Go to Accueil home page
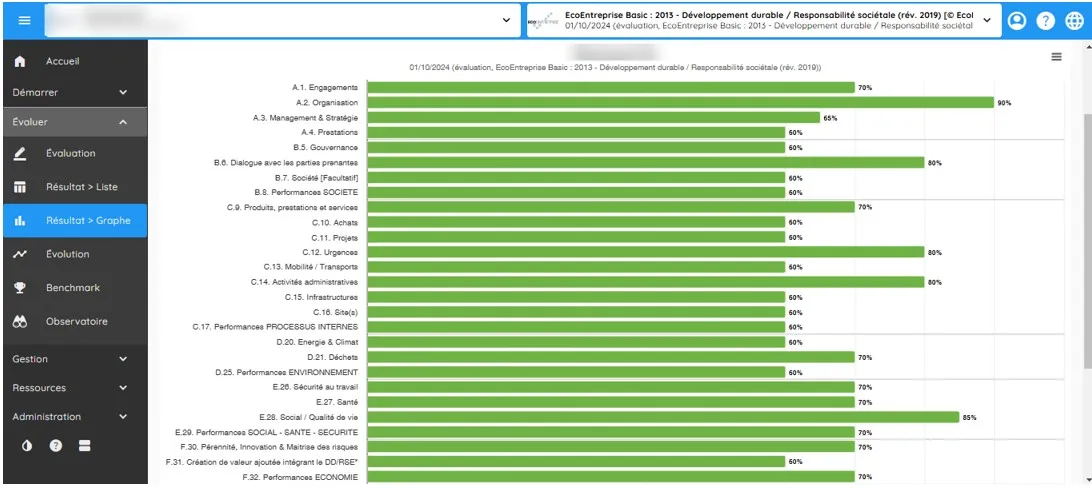Image resolution: width=1092 pixels, height=488 pixels. (62, 61)
